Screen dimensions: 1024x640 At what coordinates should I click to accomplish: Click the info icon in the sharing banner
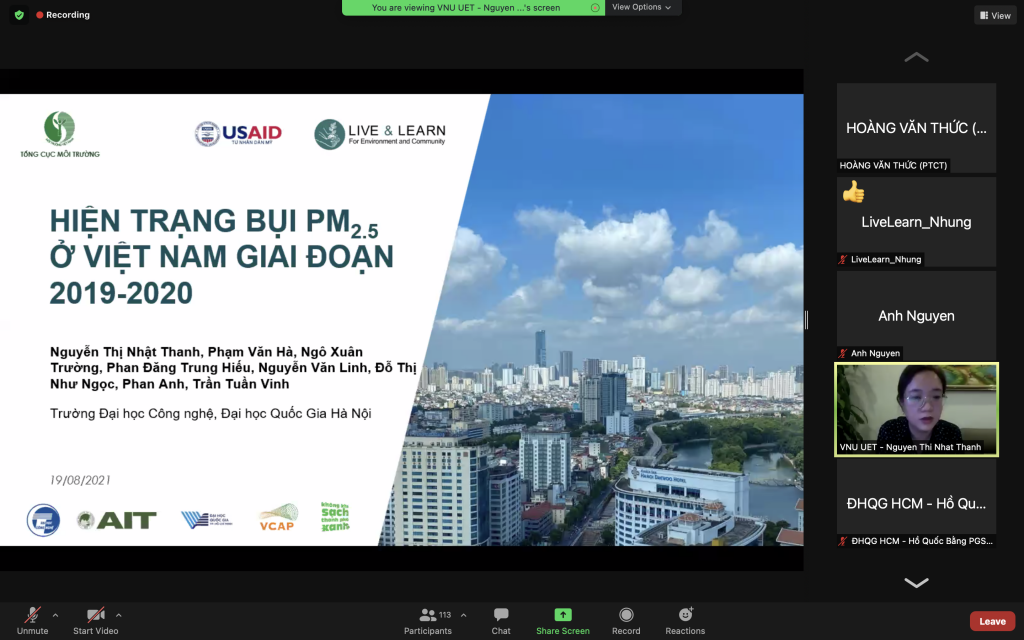point(595,8)
